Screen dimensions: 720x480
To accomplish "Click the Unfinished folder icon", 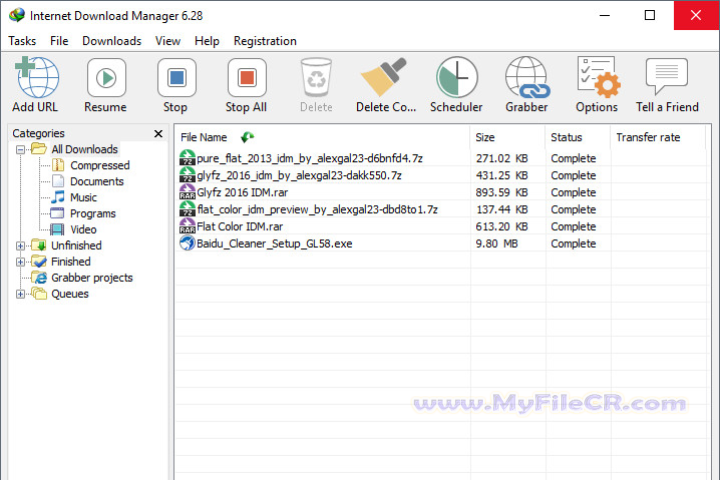I will coord(39,245).
